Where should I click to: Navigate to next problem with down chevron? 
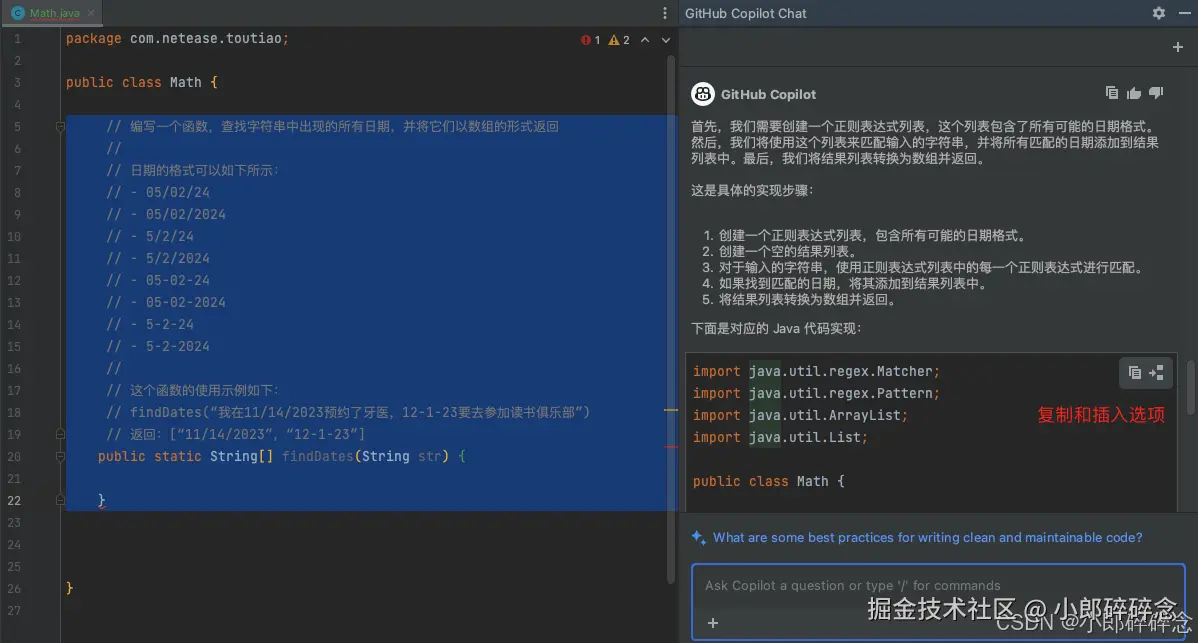pyautogui.click(x=664, y=40)
